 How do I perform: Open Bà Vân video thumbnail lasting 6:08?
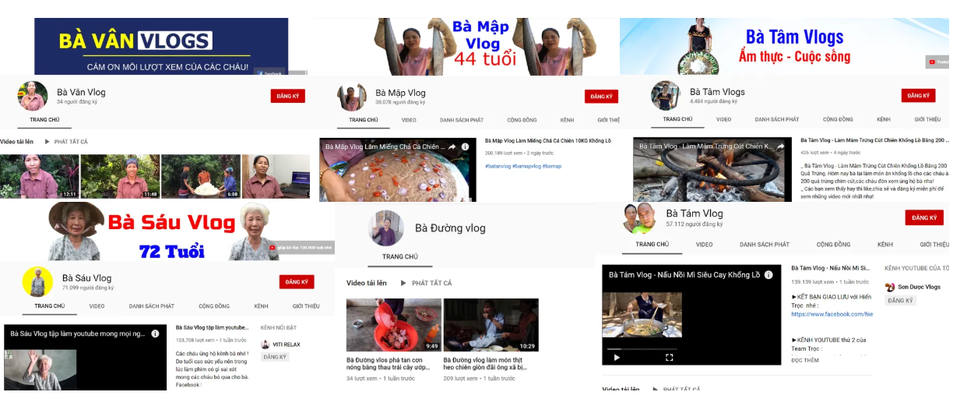[201, 176]
